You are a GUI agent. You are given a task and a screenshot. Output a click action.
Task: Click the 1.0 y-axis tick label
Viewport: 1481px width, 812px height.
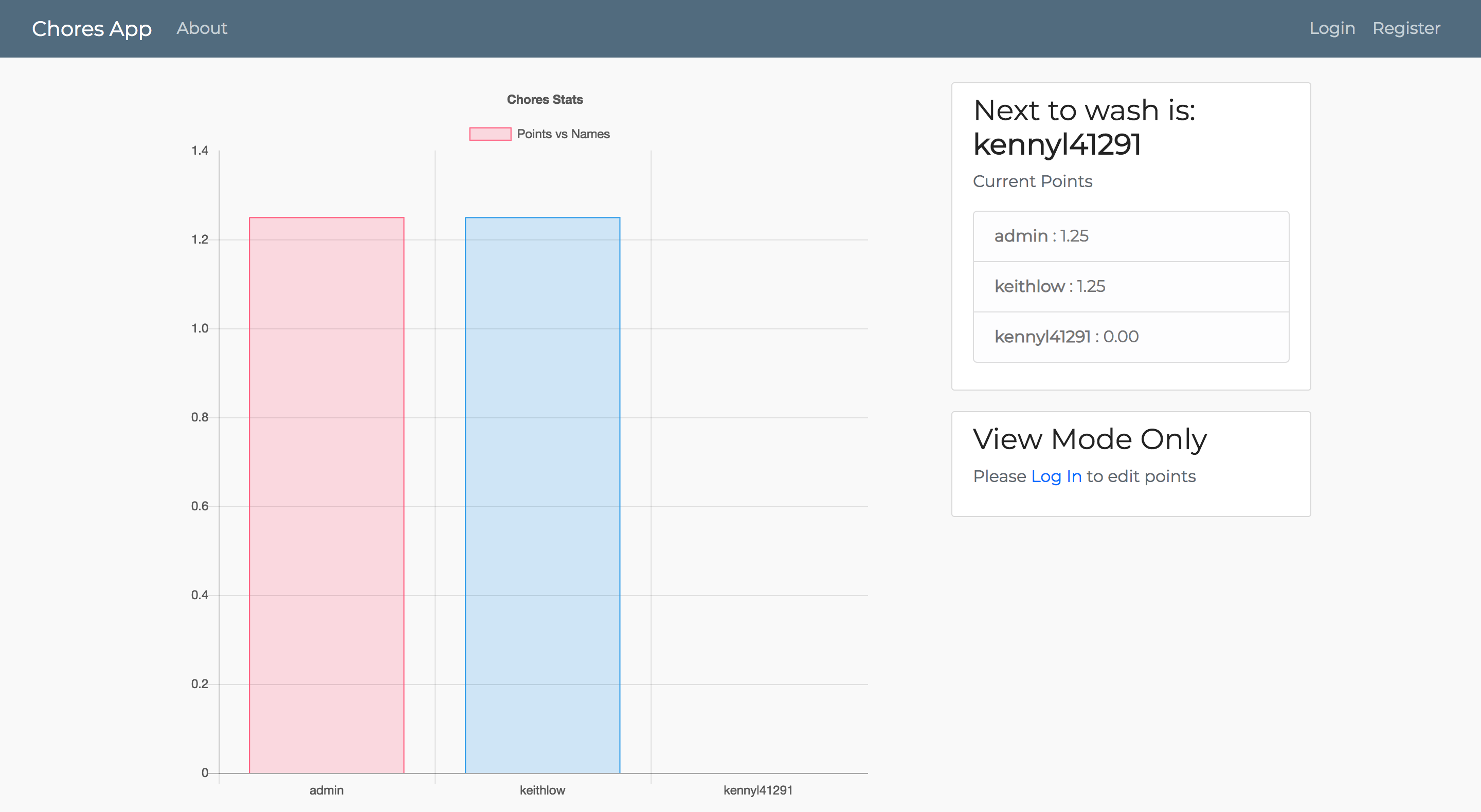point(200,328)
